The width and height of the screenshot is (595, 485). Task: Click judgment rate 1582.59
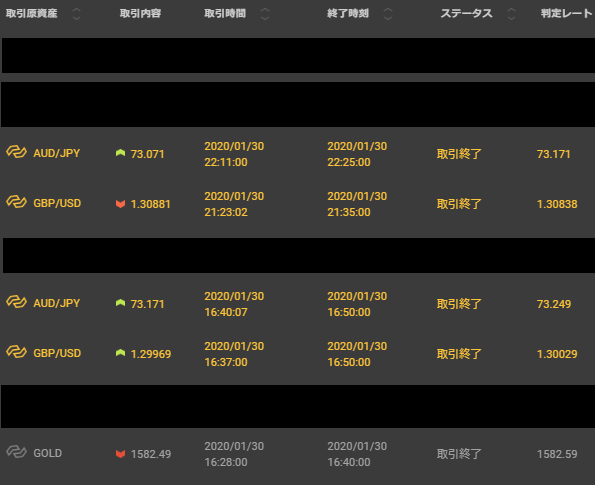click(557, 454)
